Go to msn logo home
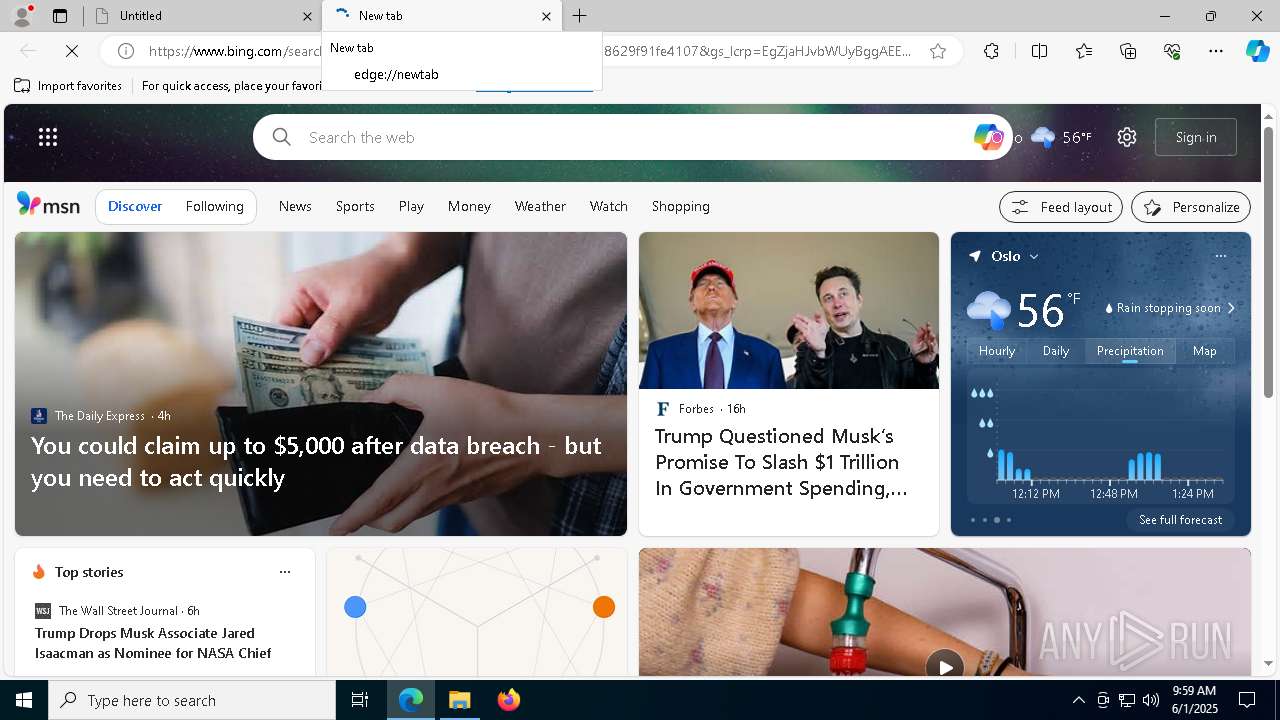The image size is (1280, 720). 48,205
